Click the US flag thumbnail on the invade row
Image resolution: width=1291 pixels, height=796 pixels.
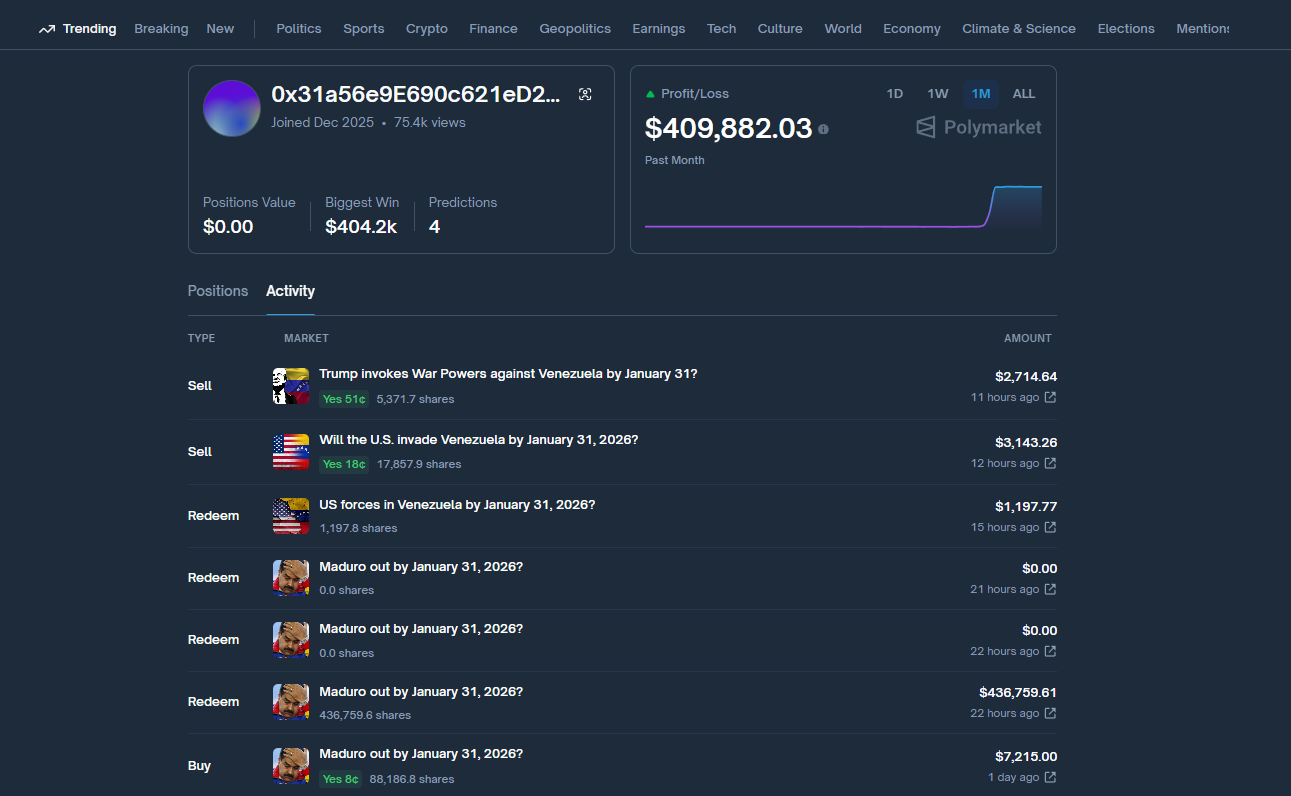coord(290,451)
